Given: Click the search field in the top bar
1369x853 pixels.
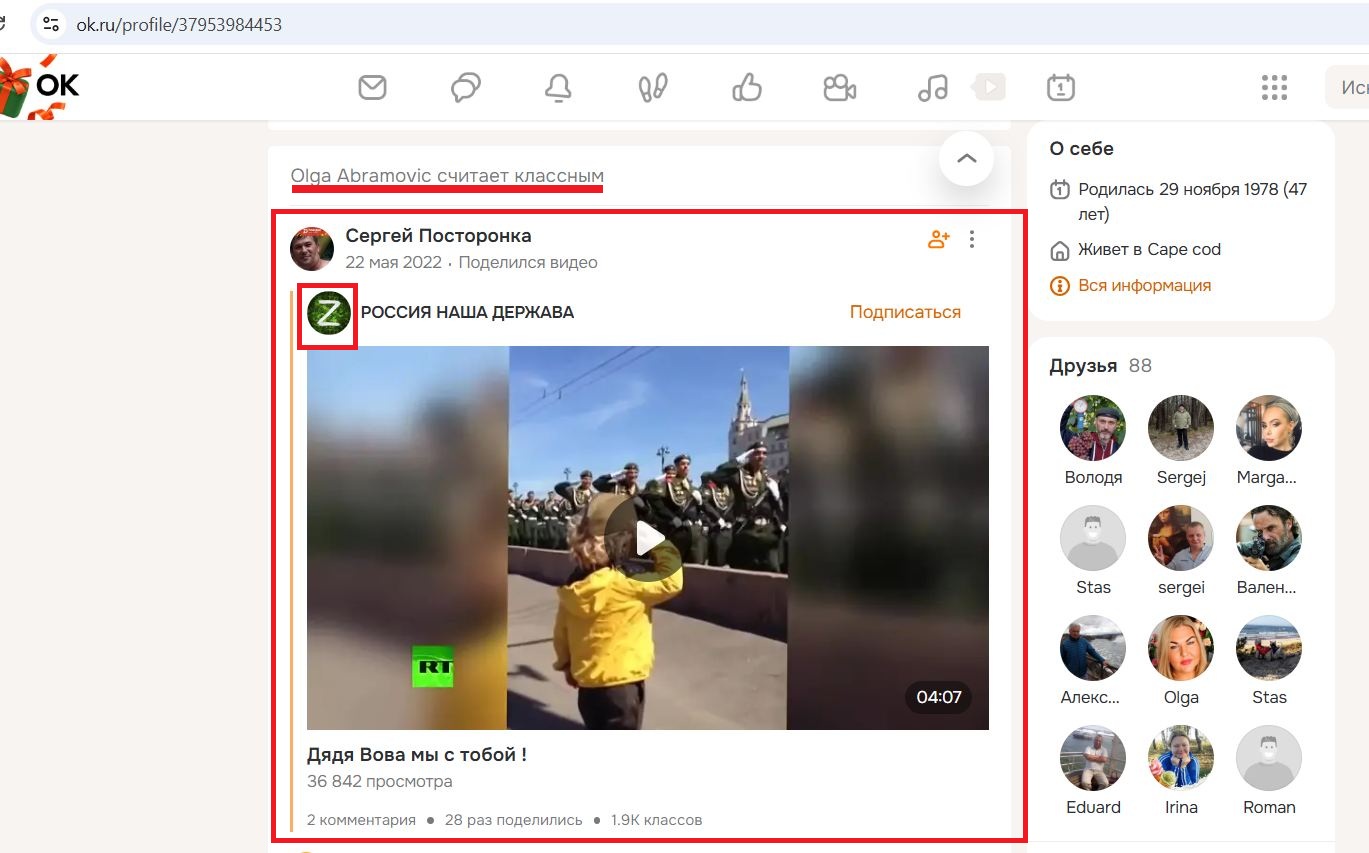Looking at the screenshot, I should point(1347,88).
